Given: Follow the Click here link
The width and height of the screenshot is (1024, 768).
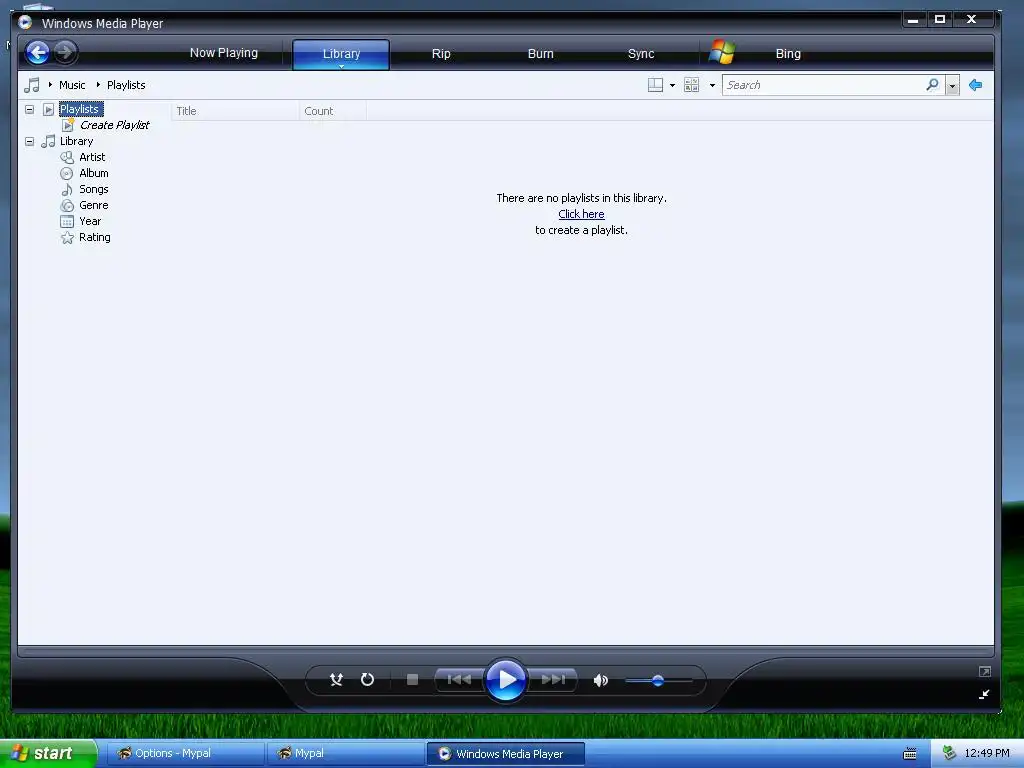Looking at the screenshot, I should tap(581, 214).
